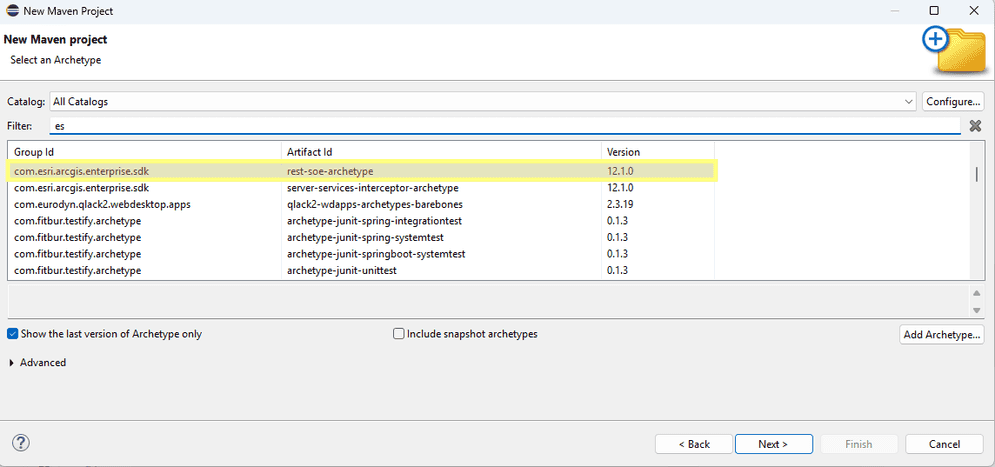This screenshot has width=995, height=467.
Task: Sort by the Version column header
Action: coord(657,152)
